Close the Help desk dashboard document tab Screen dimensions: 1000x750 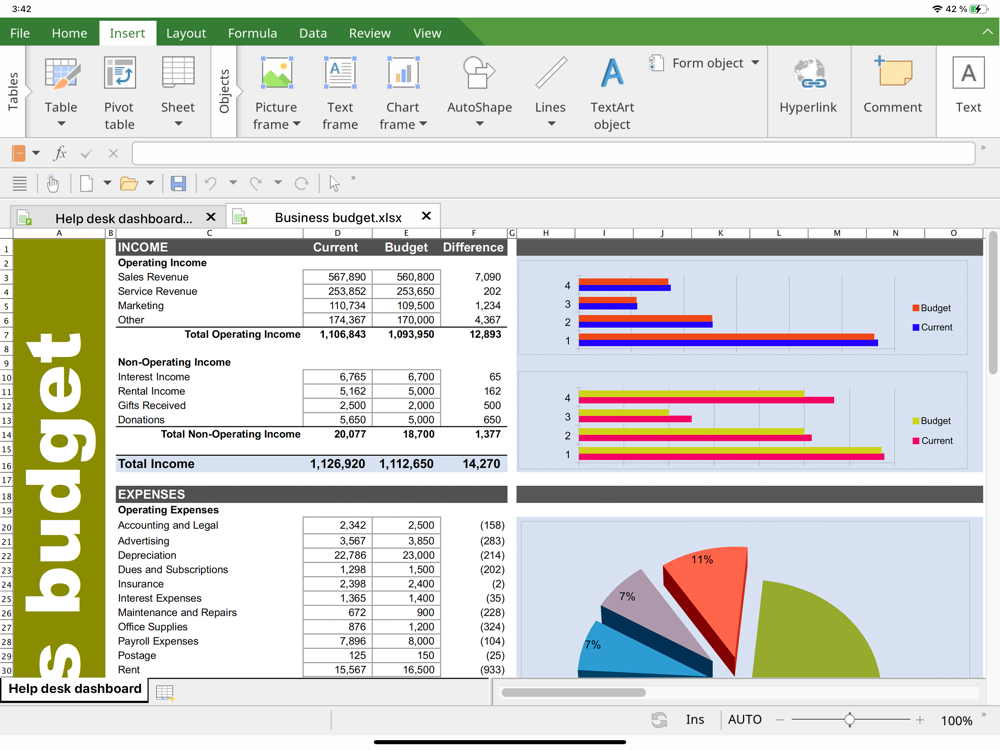(x=210, y=217)
